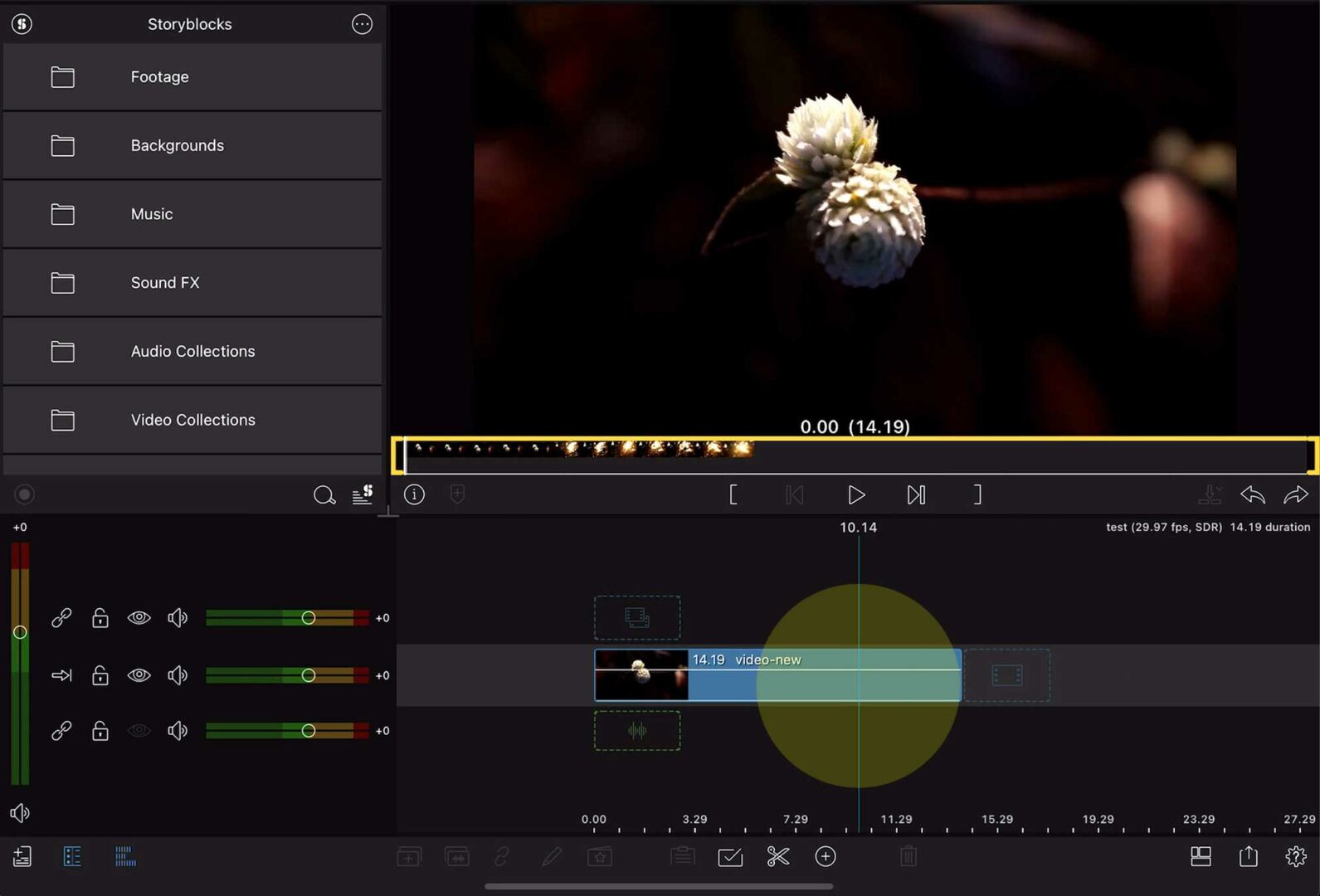This screenshot has width=1320, height=896.
Task: Open the Storyblocks sort list icon
Action: click(x=363, y=494)
